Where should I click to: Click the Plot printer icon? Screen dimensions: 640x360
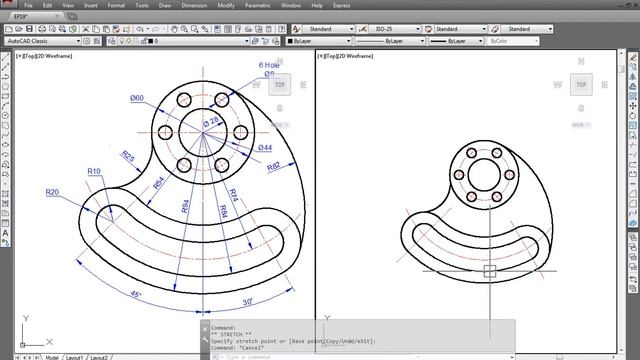42,29
